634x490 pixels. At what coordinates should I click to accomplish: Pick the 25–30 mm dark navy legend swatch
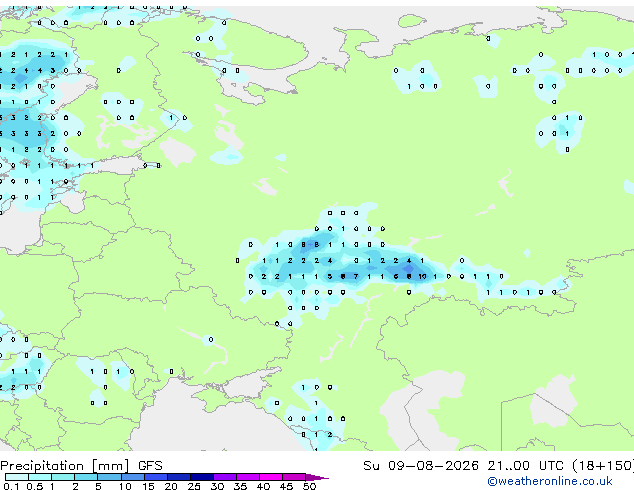202,477
